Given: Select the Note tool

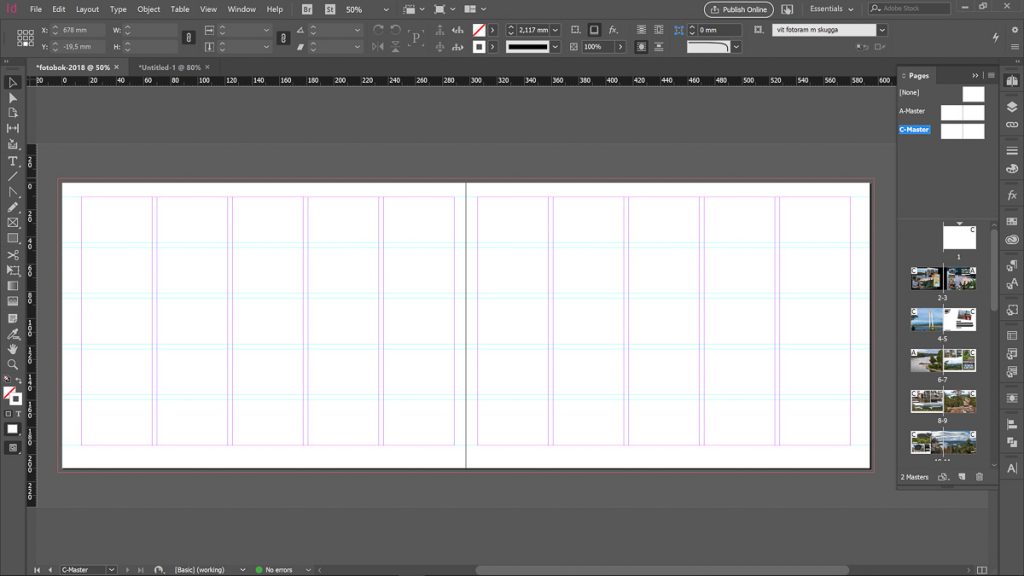Looking at the screenshot, I should [12, 318].
